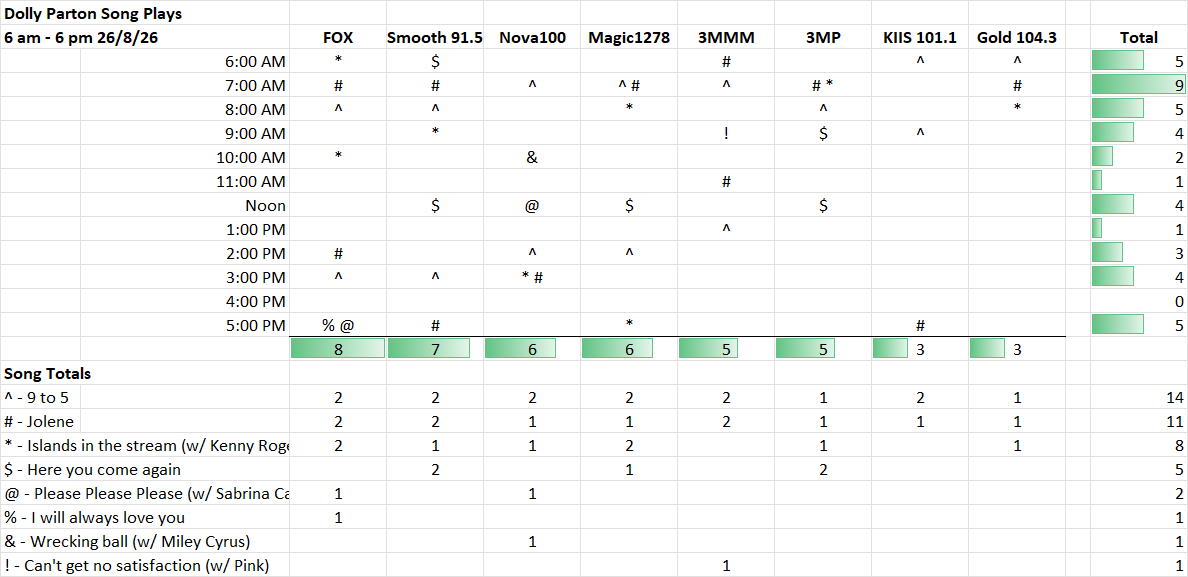
Task: Select the FOX column header
Action: pos(338,37)
